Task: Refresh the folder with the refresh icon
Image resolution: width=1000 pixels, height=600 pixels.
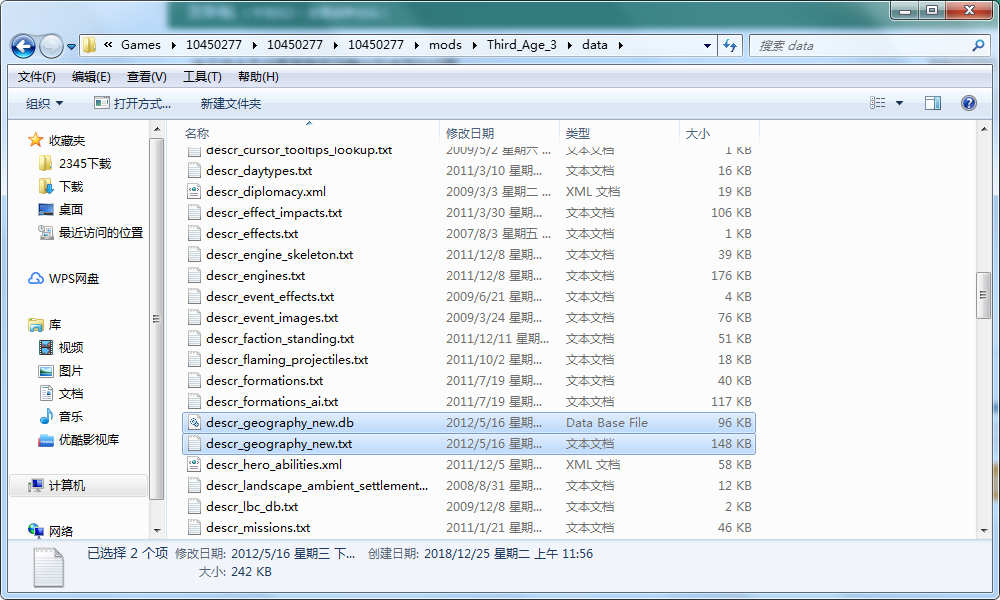Action: 730,45
